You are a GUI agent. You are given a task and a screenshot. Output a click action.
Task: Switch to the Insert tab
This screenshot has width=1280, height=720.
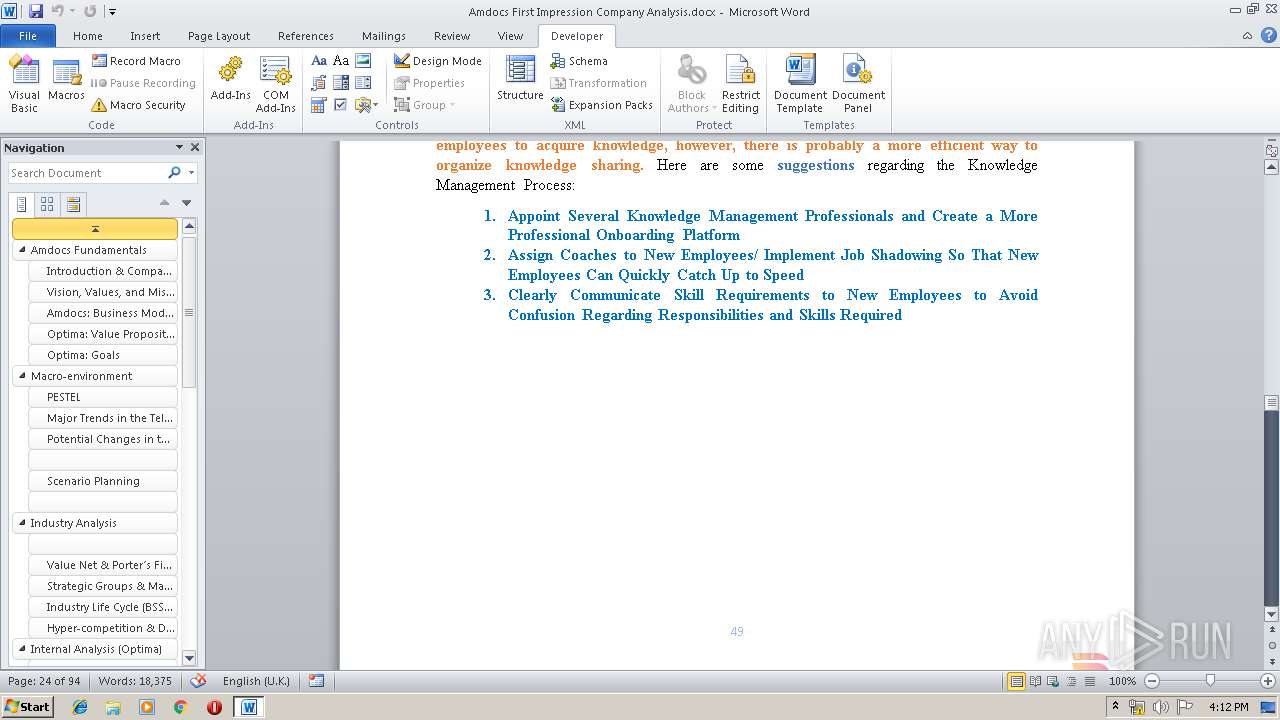[x=145, y=36]
